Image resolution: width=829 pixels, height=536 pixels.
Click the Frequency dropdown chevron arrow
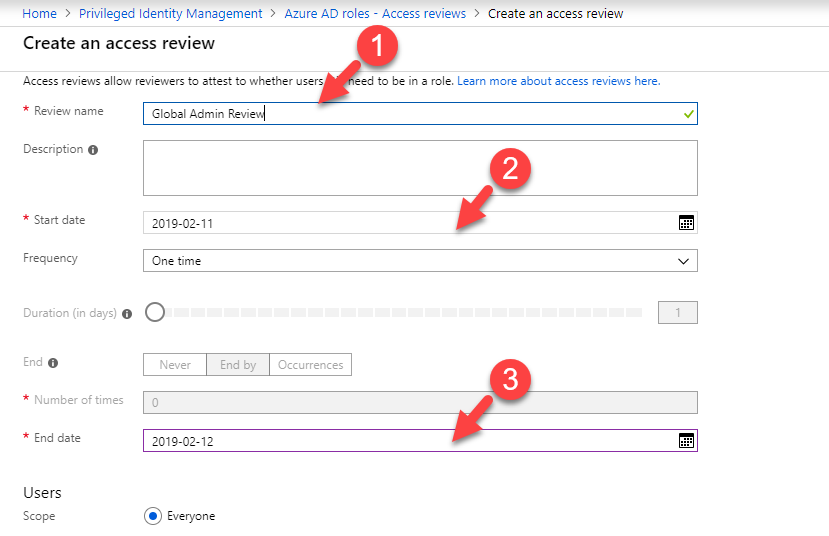(x=684, y=261)
